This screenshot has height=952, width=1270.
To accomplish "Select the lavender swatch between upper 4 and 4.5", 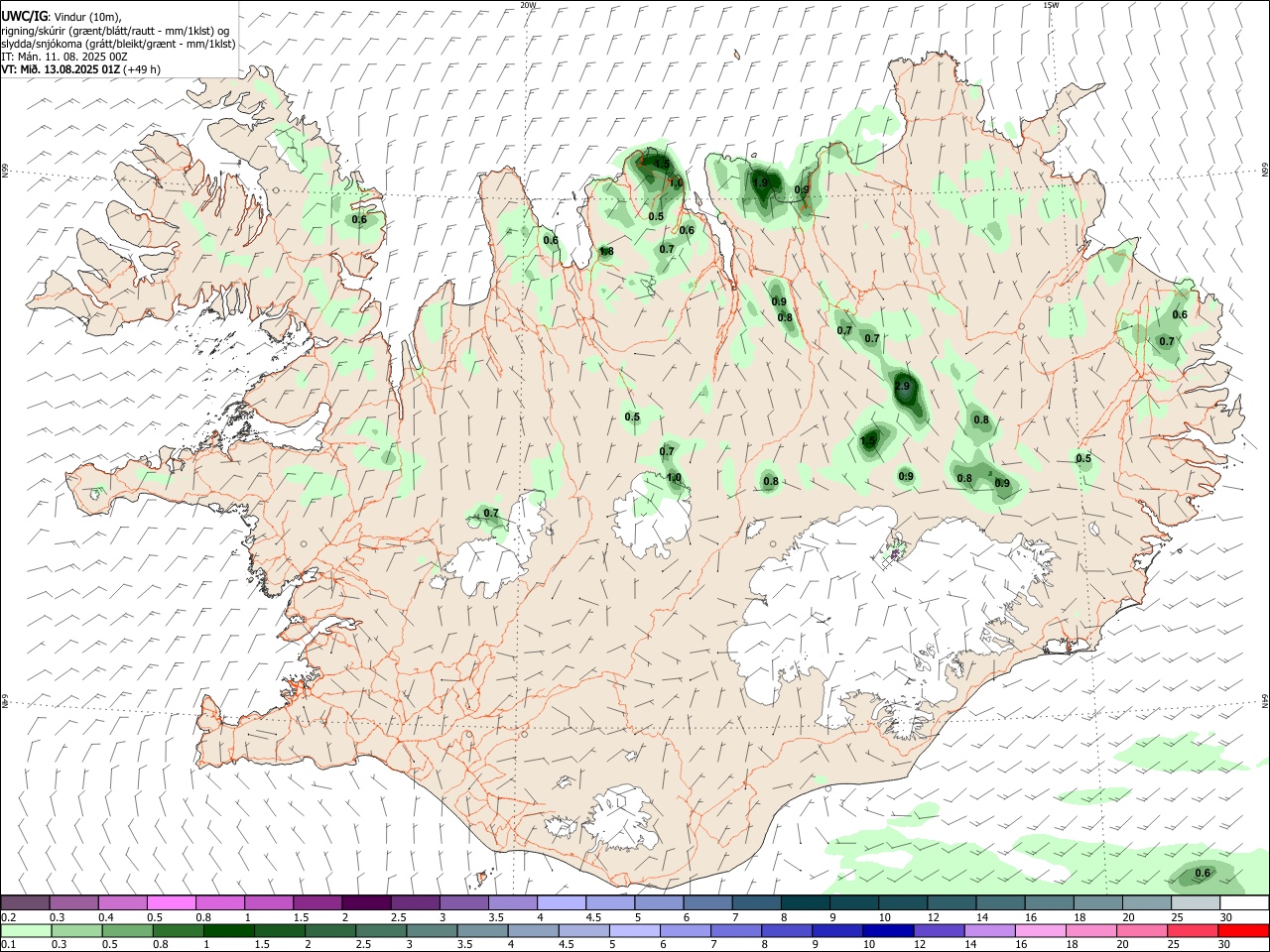I will [x=561, y=902].
